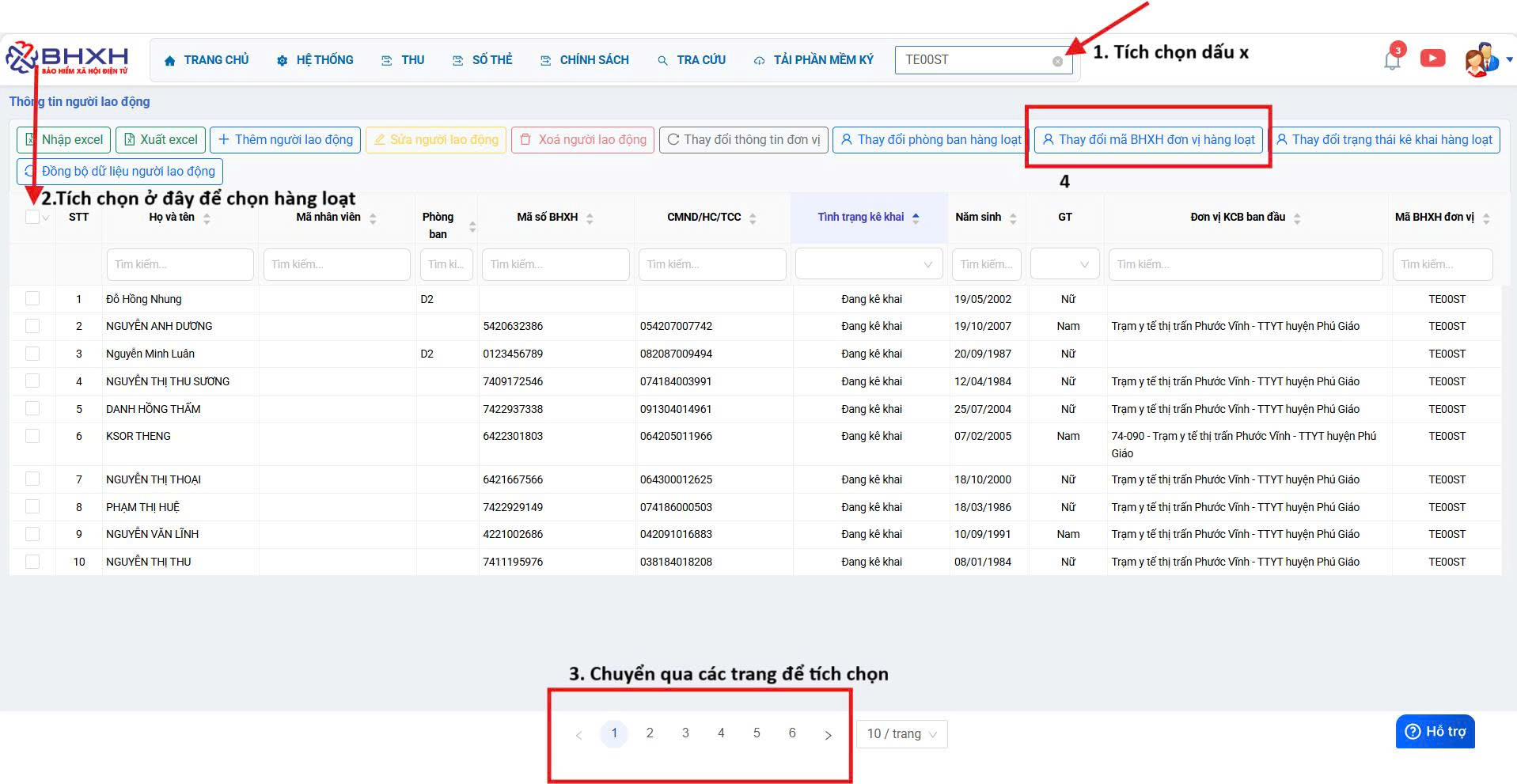
Task: Open the 10 / trang page size dropdown
Action: 901,734
